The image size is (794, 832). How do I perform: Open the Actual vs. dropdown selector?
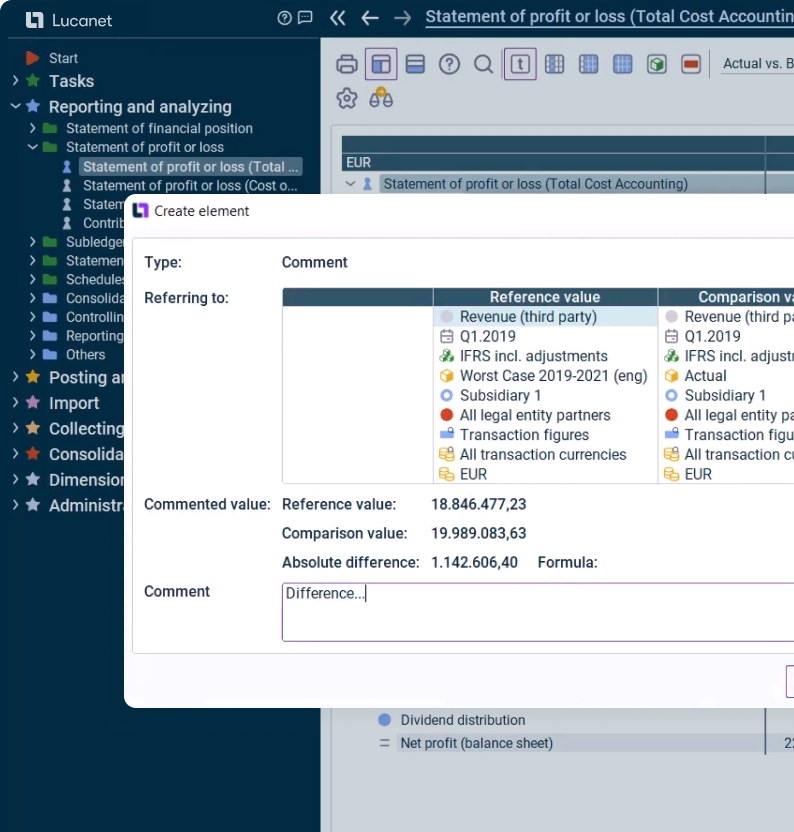[757, 64]
